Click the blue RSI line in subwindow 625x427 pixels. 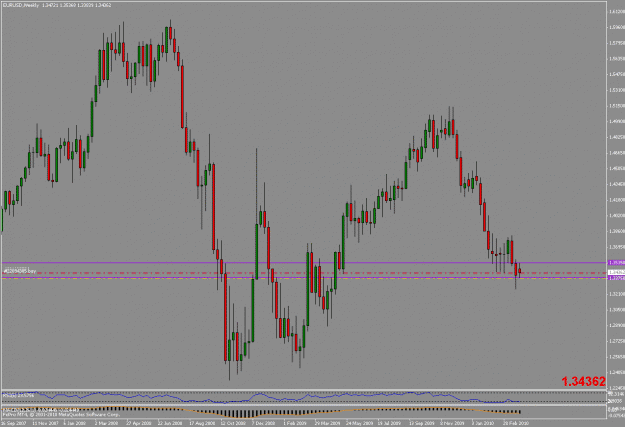(x=259, y=397)
